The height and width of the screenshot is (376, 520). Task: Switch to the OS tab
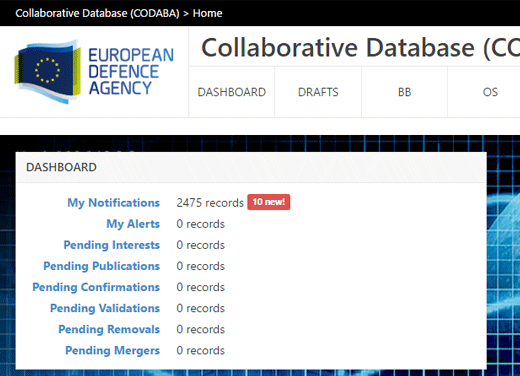point(490,92)
